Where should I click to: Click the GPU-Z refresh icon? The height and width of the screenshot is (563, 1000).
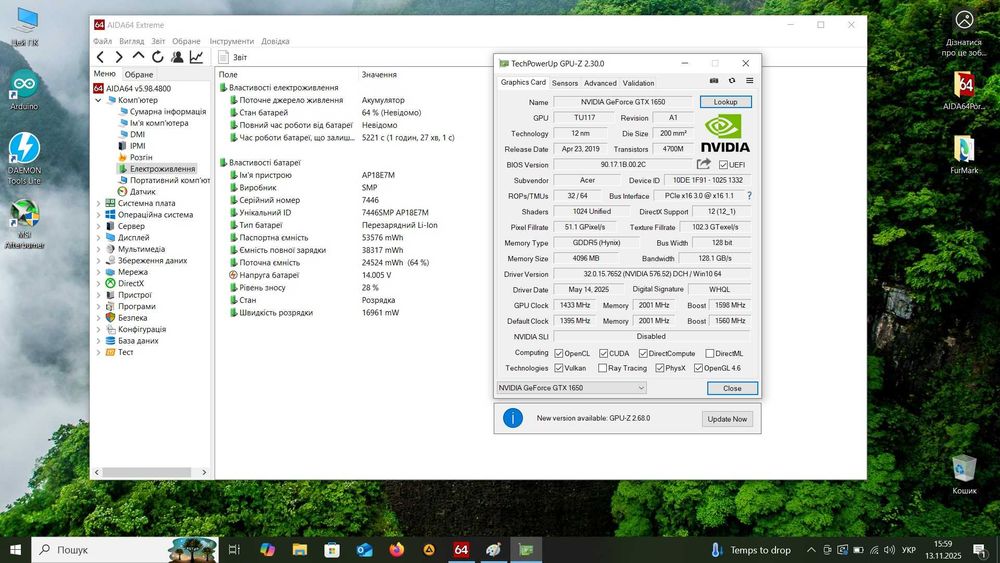(x=732, y=81)
